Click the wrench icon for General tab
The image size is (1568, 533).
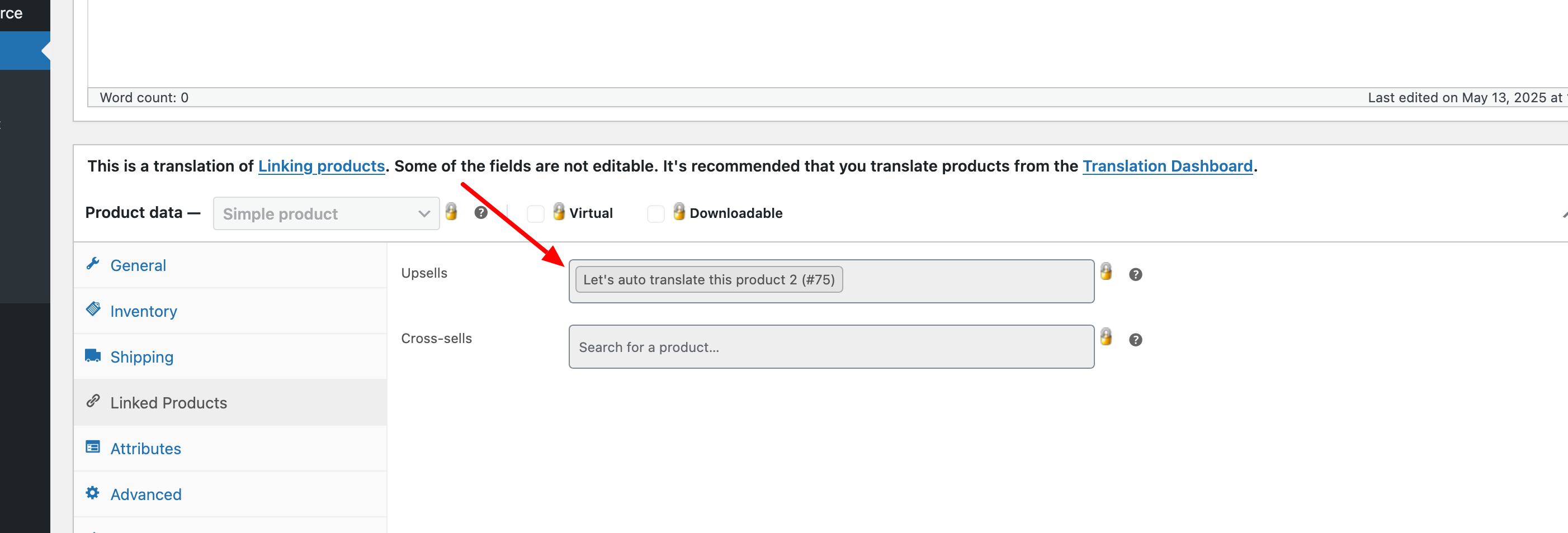[x=92, y=264]
